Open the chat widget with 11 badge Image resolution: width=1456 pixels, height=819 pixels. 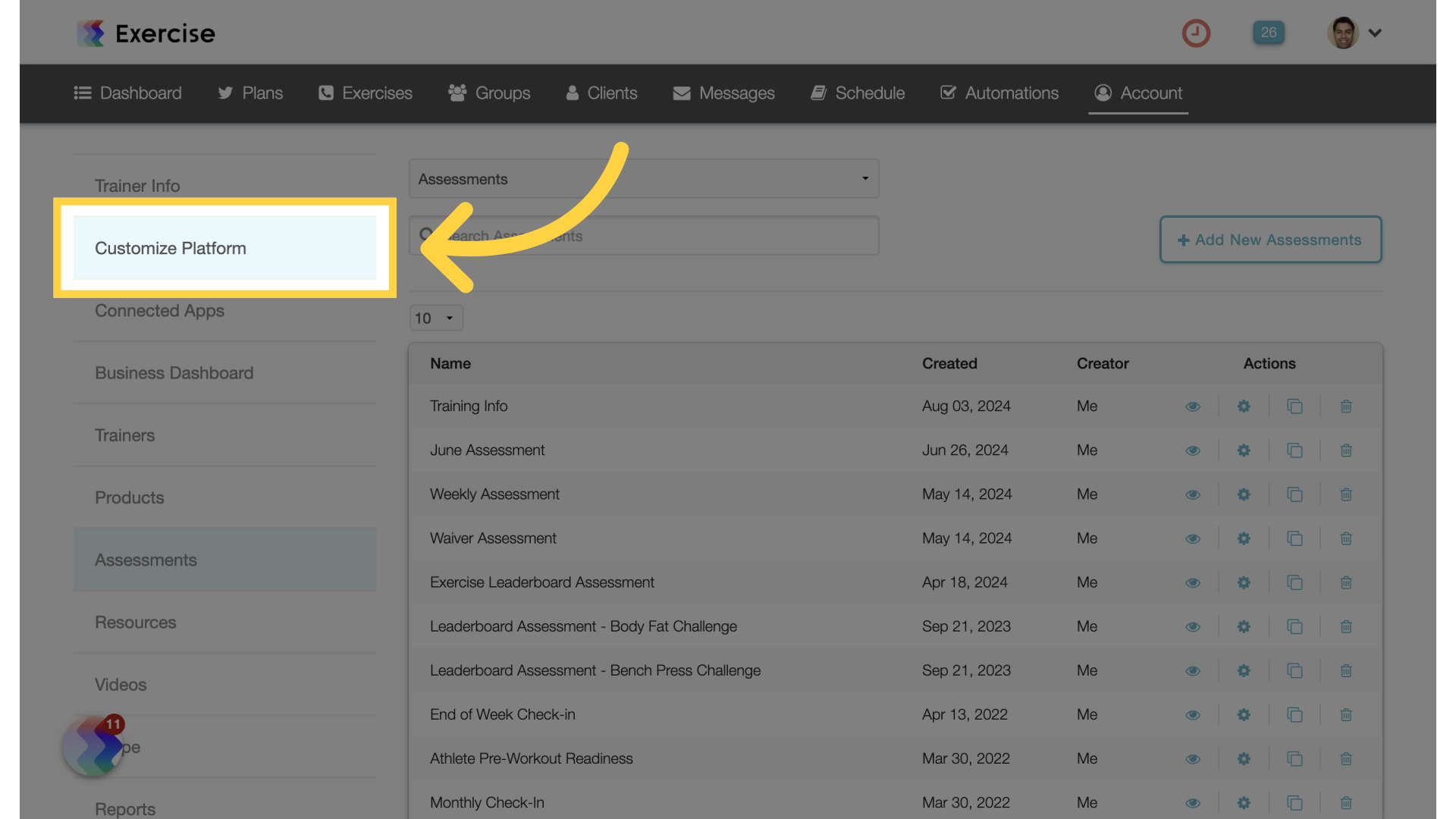[x=94, y=745]
